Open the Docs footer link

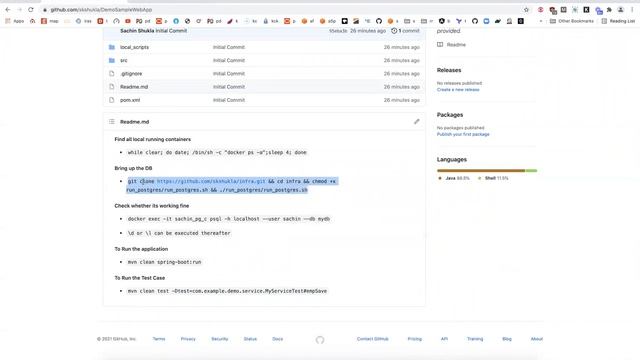tap(278, 339)
